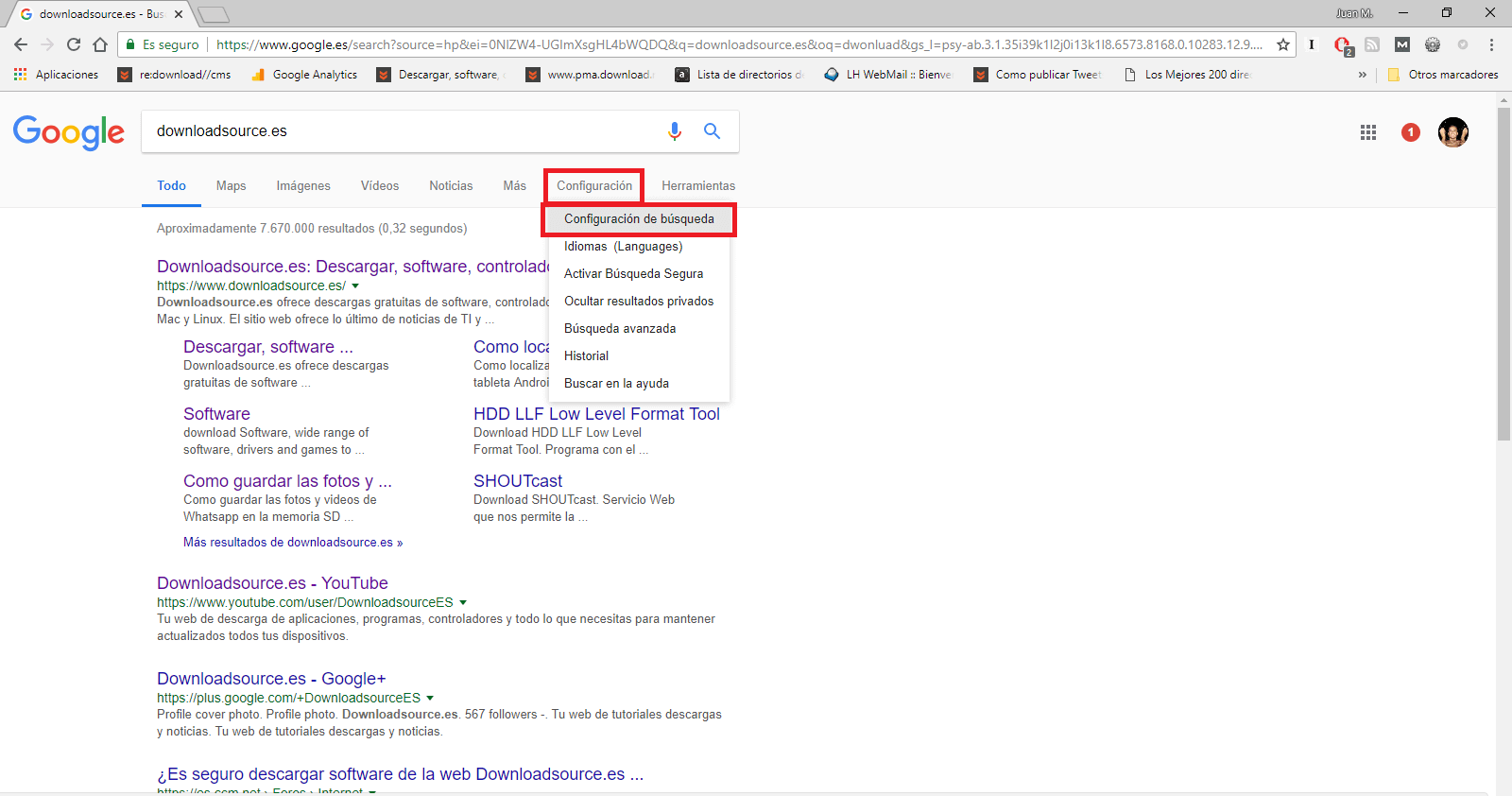Open Búsqueda avanzada from menu
1512x796 pixels.
pyautogui.click(x=639, y=329)
